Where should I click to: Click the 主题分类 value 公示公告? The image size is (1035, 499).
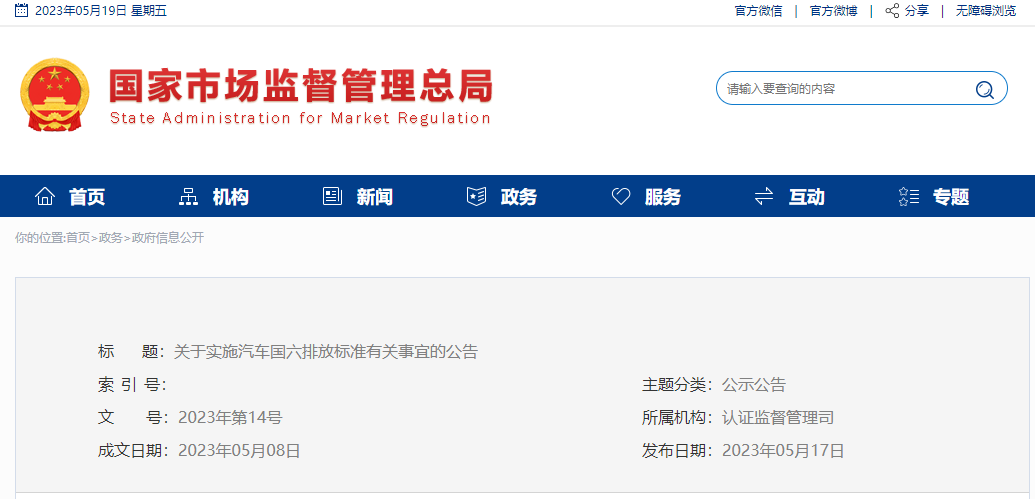(x=754, y=385)
